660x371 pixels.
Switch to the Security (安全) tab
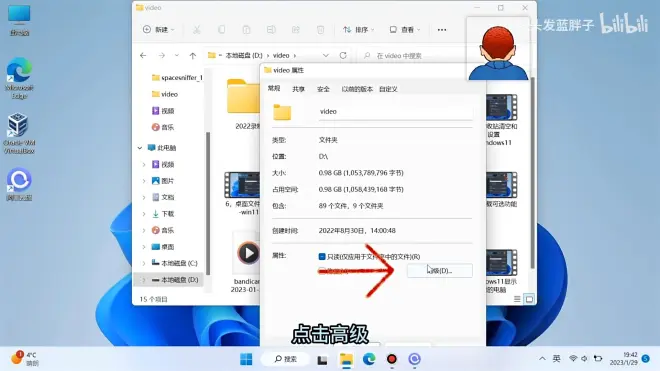pos(323,89)
